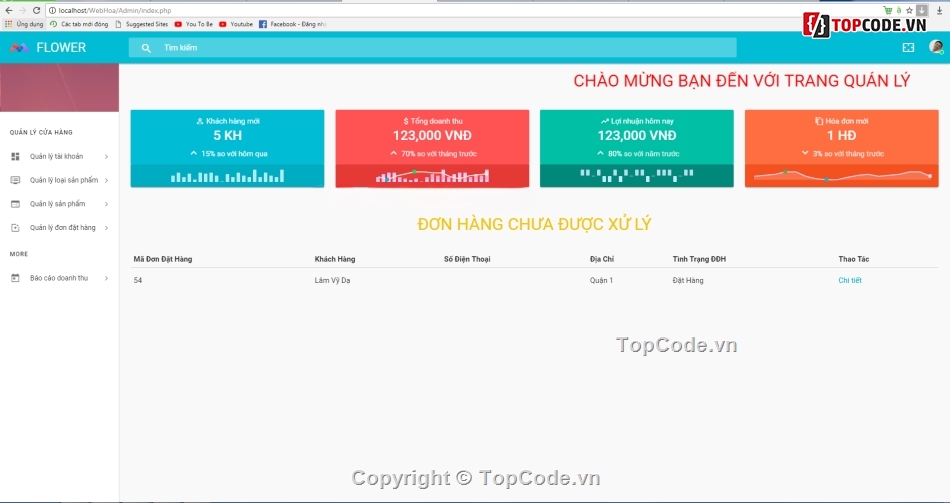Open Báo cáo doanh thu menu item
Viewport: 950px width, 503px height.
coord(59,278)
